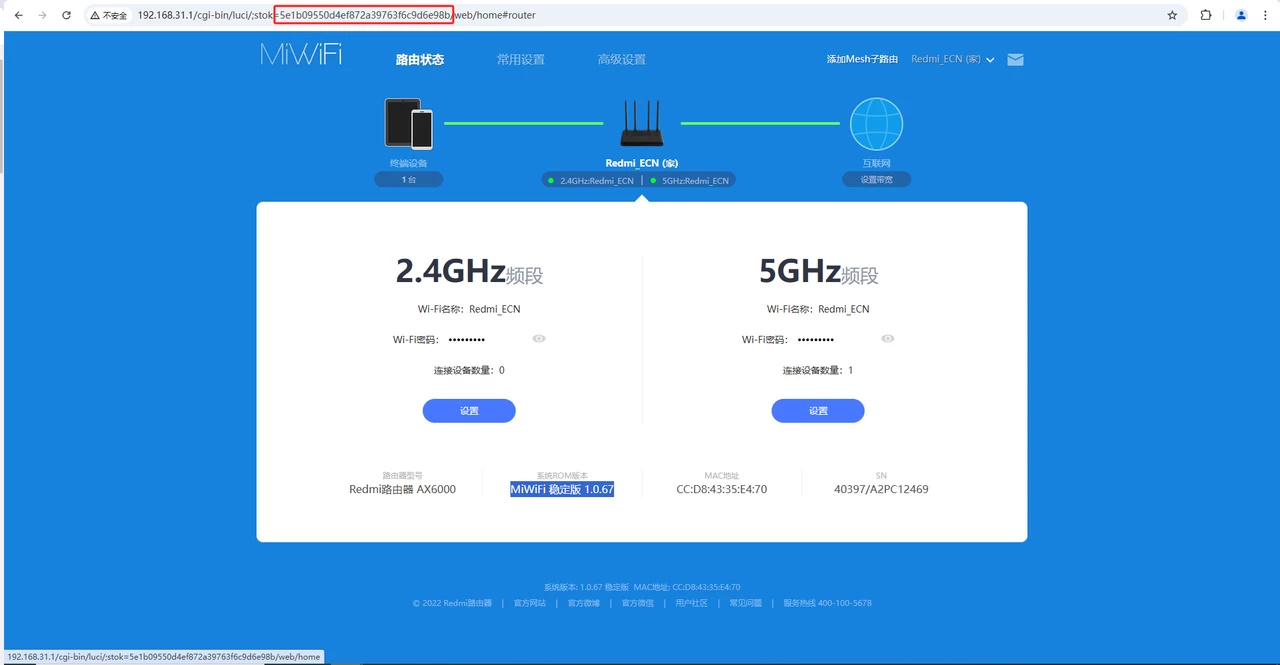Switch to the 高级设置 tab
1280x665 pixels.
[621, 60]
